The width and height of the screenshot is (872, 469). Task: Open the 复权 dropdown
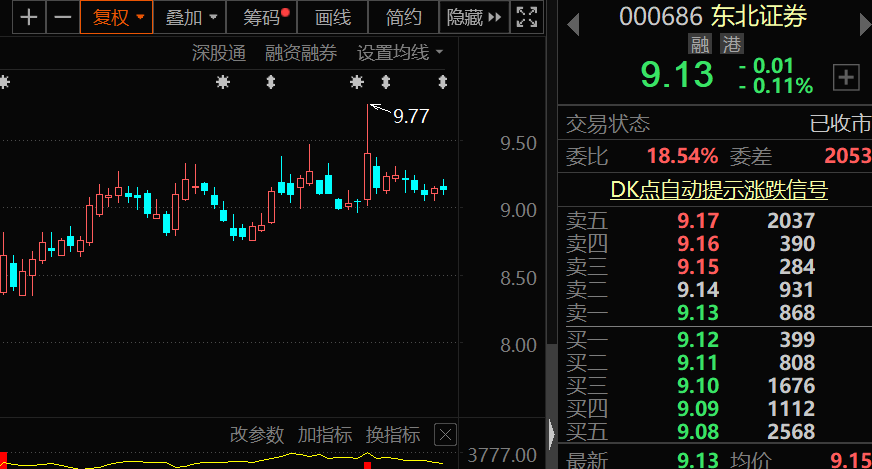[x=117, y=17]
